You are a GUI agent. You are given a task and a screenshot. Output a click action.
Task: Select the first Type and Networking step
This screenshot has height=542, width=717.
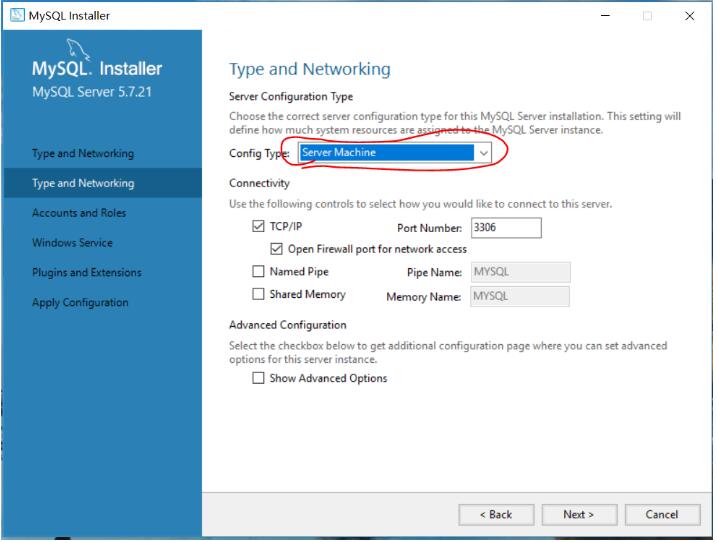point(83,154)
